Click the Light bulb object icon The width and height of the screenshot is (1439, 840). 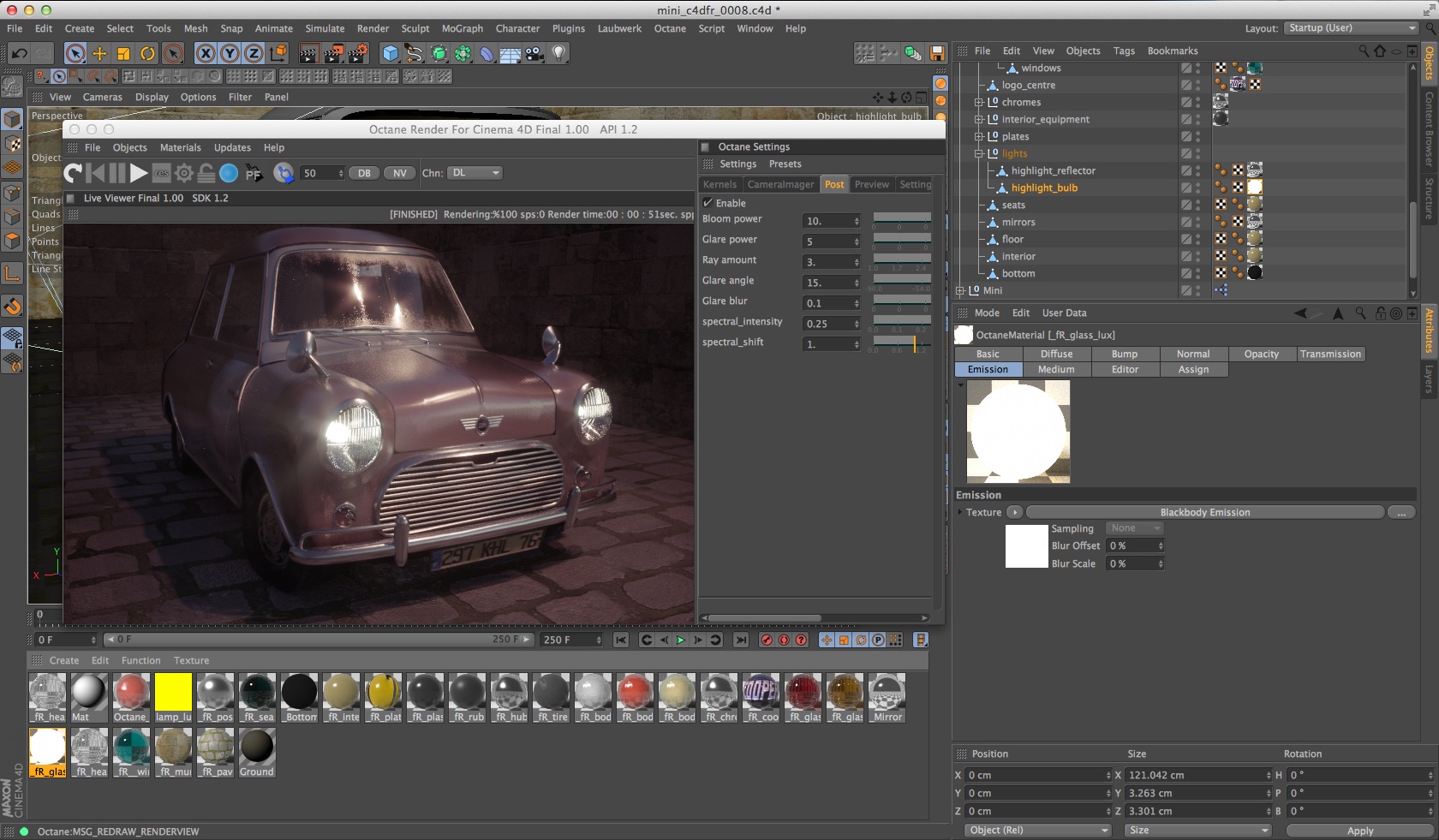coord(558,54)
